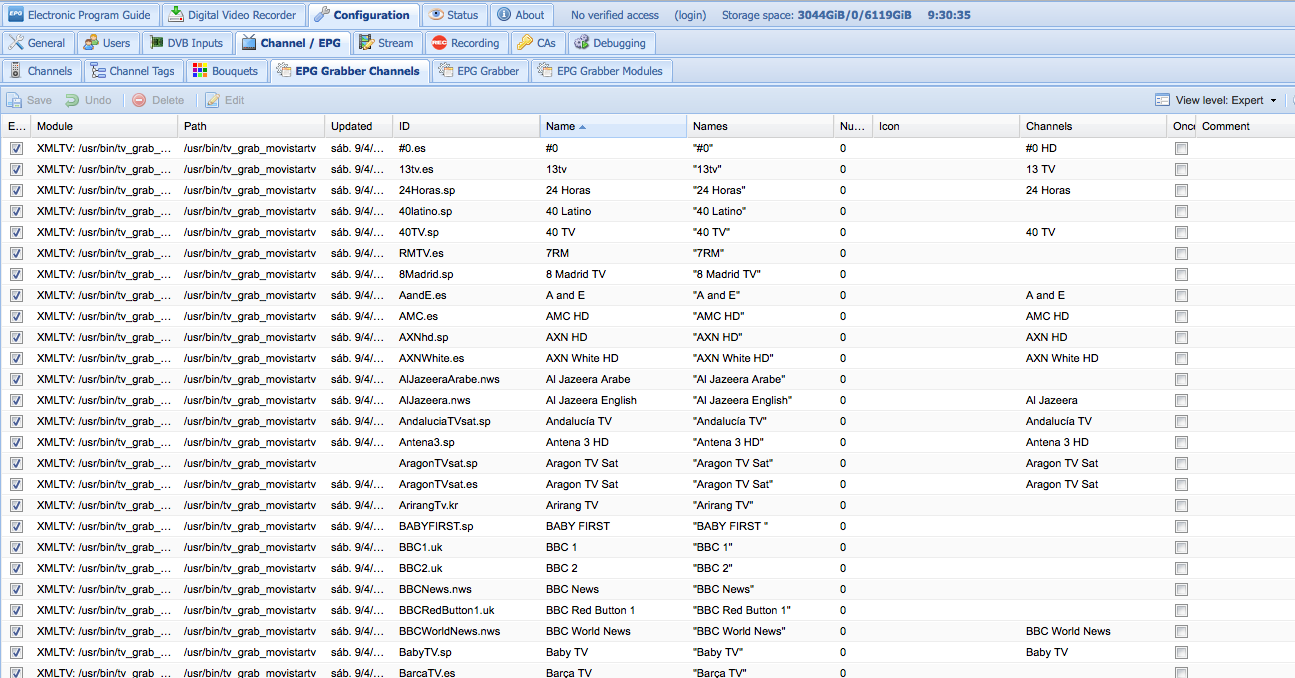Click the login link
1295x678 pixels.
click(x=690, y=15)
